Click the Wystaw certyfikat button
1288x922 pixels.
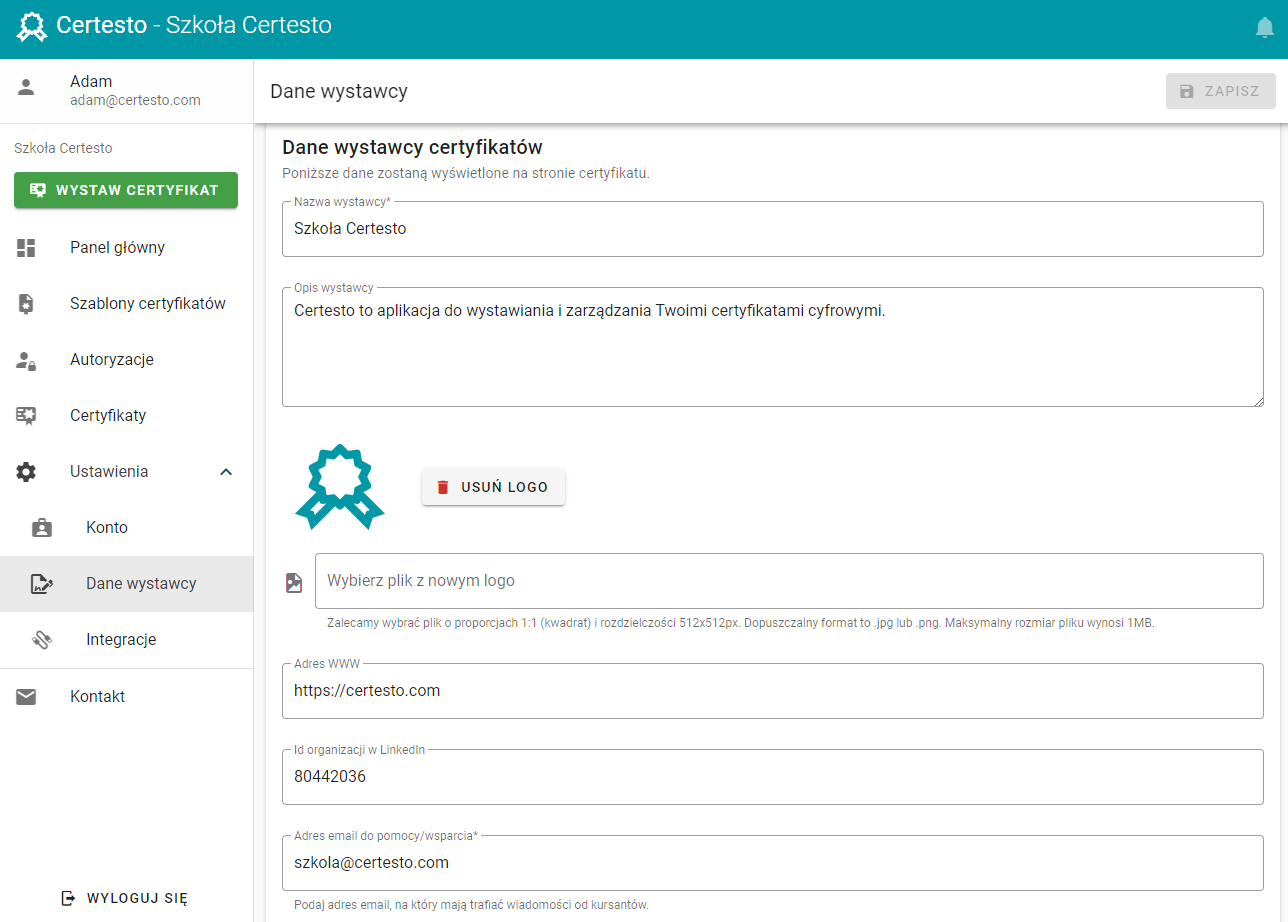point(126,190)
